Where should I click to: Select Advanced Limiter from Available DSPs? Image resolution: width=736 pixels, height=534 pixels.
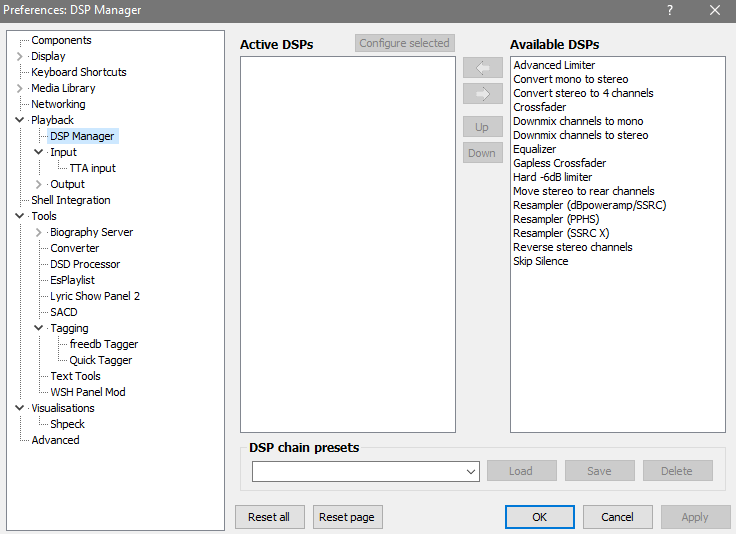(x=554, y=65)
